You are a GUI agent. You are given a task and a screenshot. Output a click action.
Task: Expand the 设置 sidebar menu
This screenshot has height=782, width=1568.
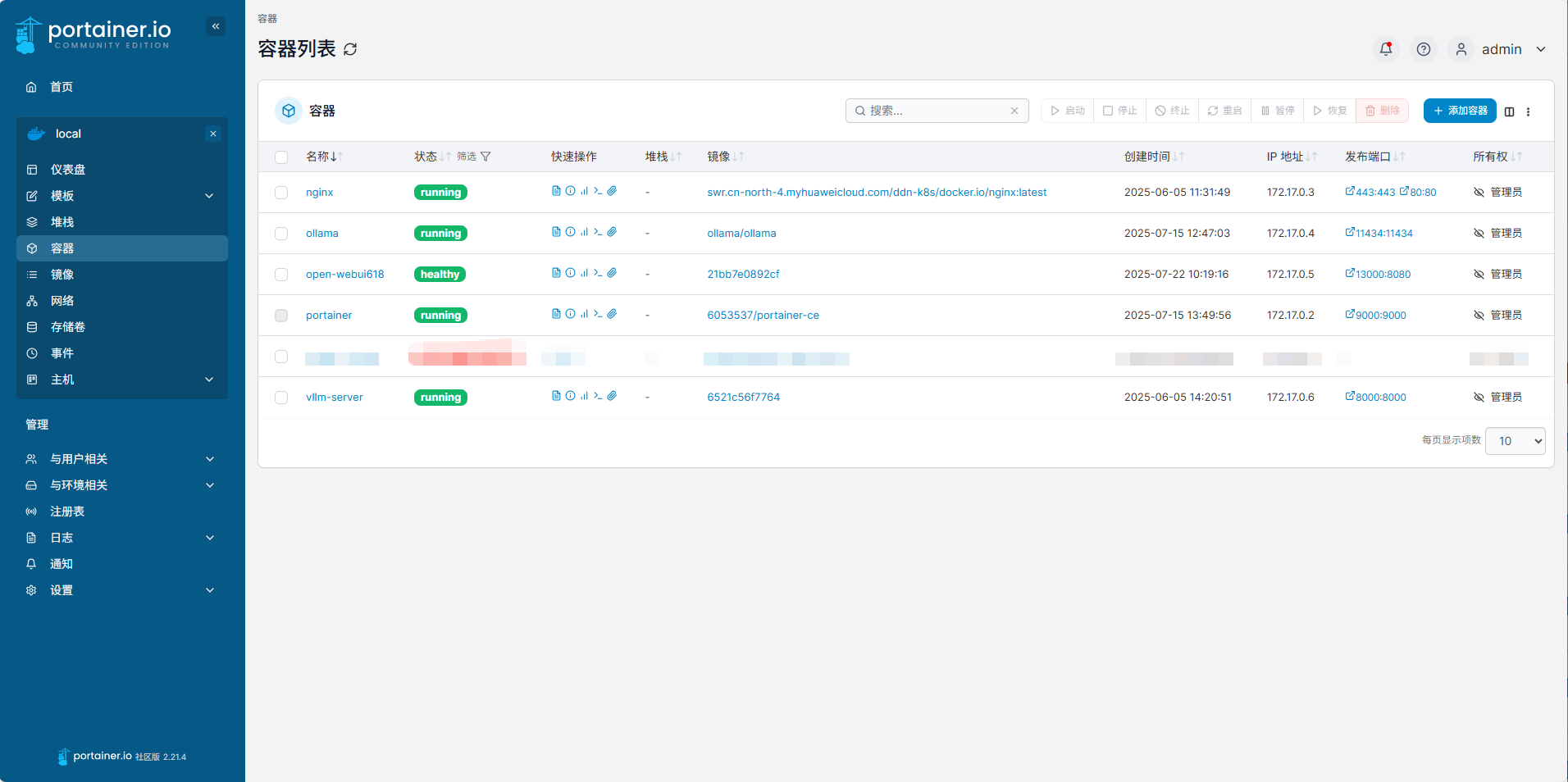pos(122,590)
